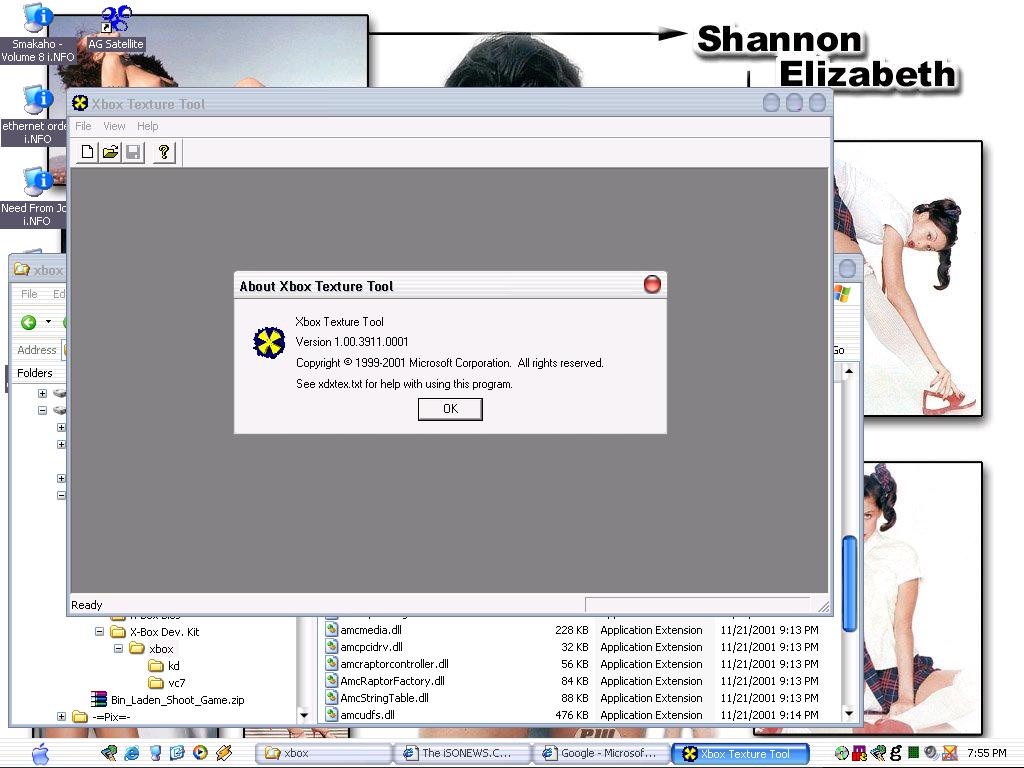1024x768 pixels.
Task: Click the 11/21/2001 9:14 PM date cell
Action: 769,714
